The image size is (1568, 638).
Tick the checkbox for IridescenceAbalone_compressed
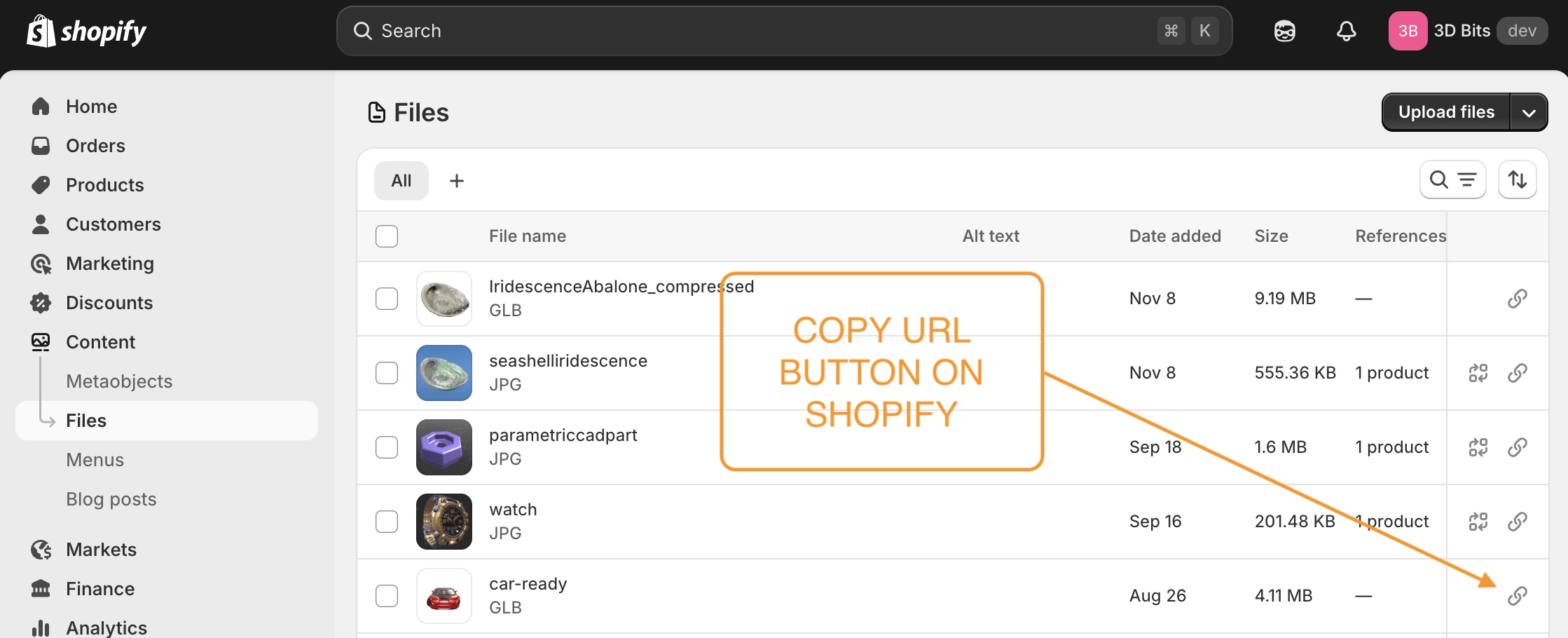(386, 298)
